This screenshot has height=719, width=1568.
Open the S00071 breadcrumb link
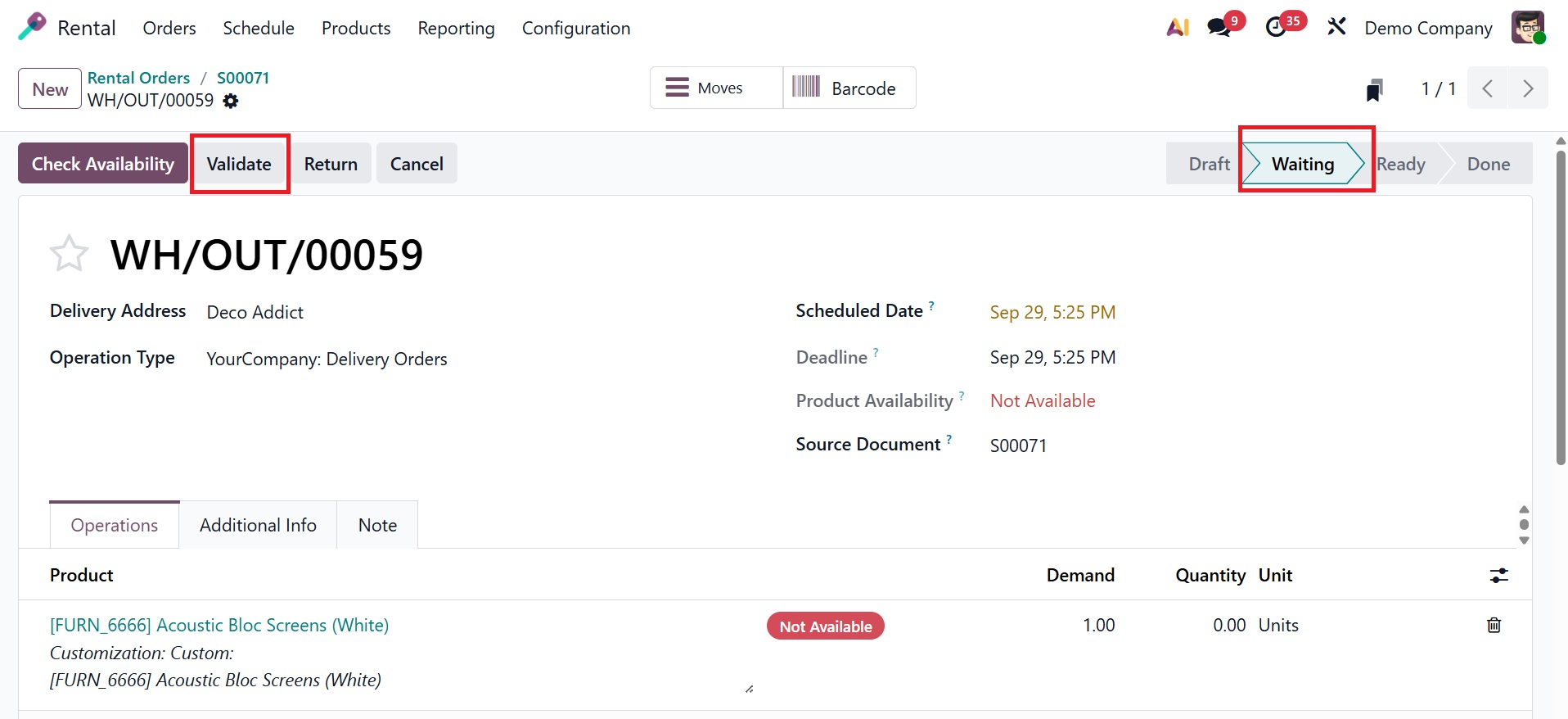[243, 78]
